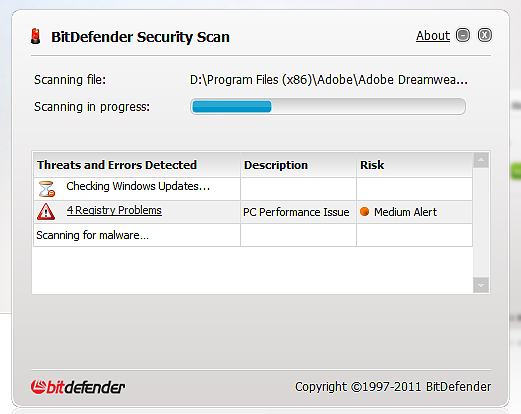Screen dimensions: 521x414
Task: Click the scanned file path text
Action: click(x=329, y=80)
